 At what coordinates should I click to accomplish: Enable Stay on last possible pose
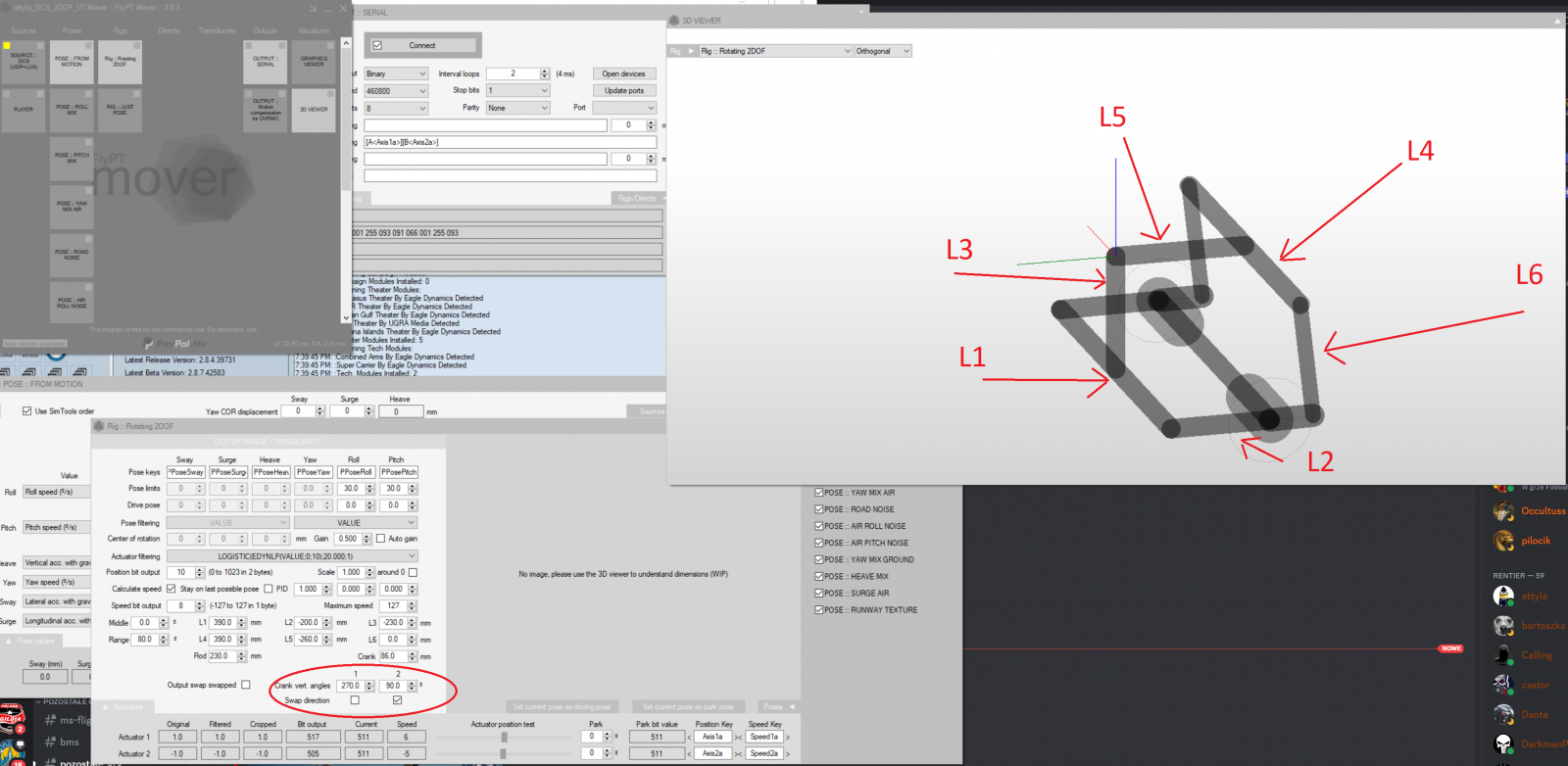[x=269, y=589]
